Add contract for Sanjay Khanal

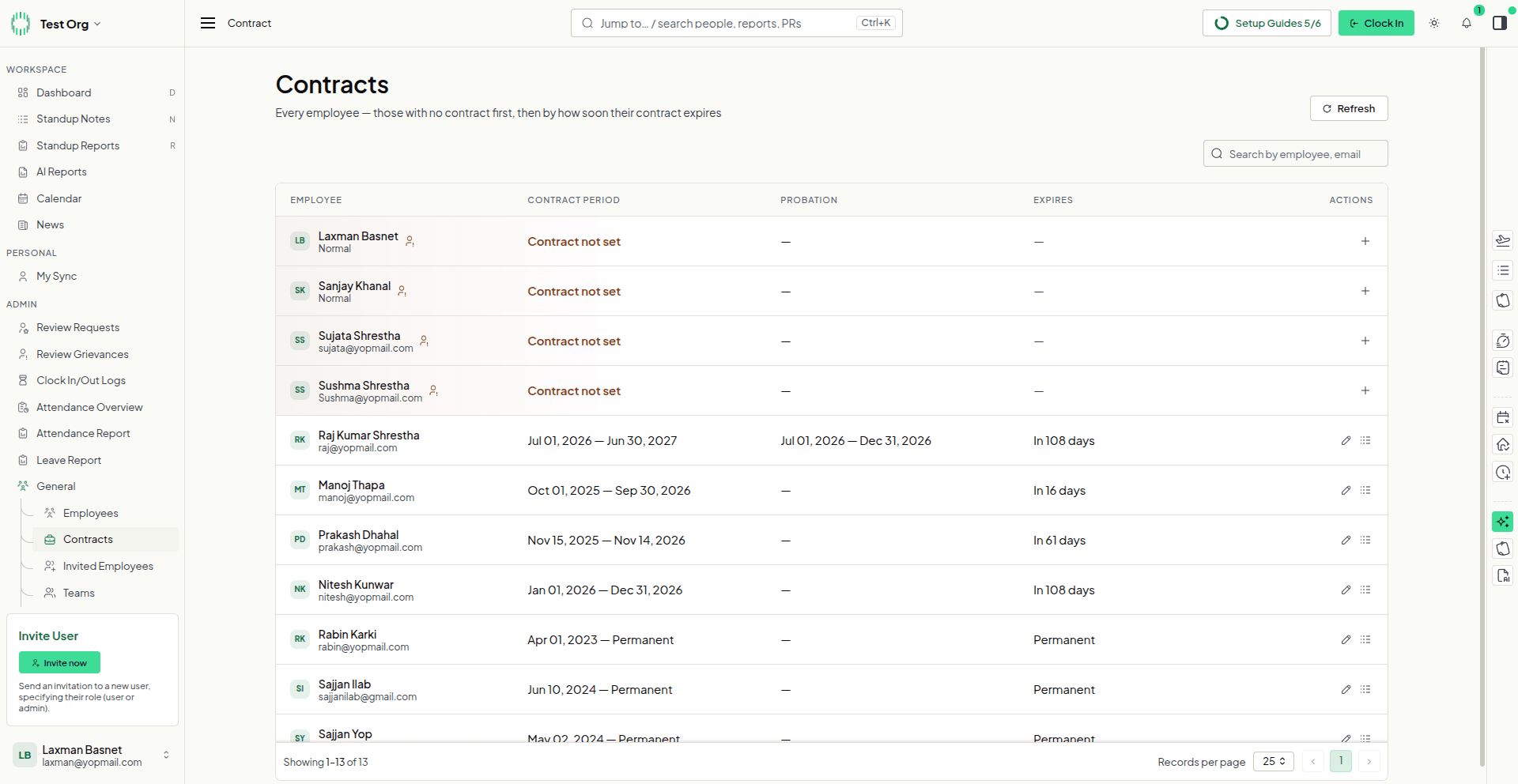pyautogui.click(x=1365, y=291)
